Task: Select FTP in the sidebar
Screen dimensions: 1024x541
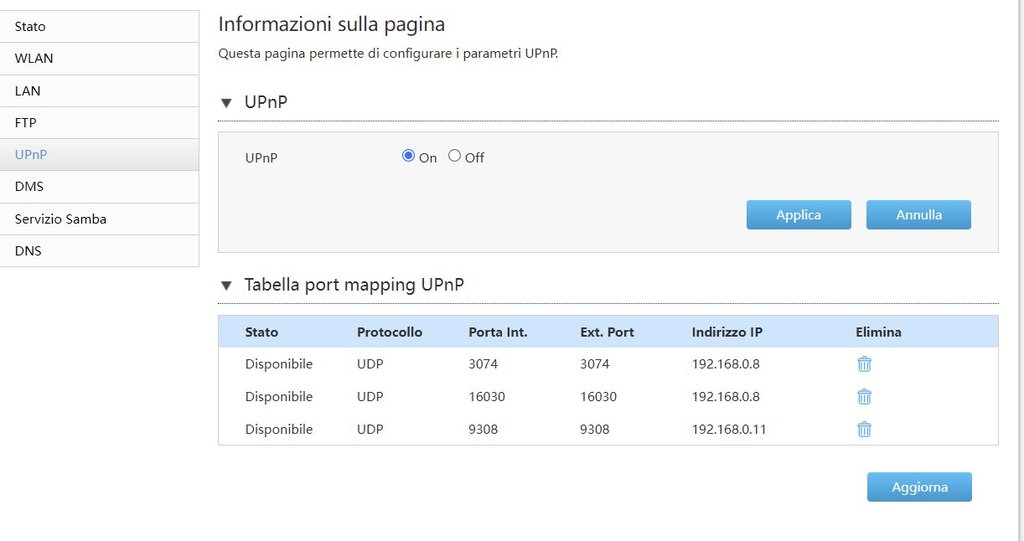Action: (x=99, y=123)
